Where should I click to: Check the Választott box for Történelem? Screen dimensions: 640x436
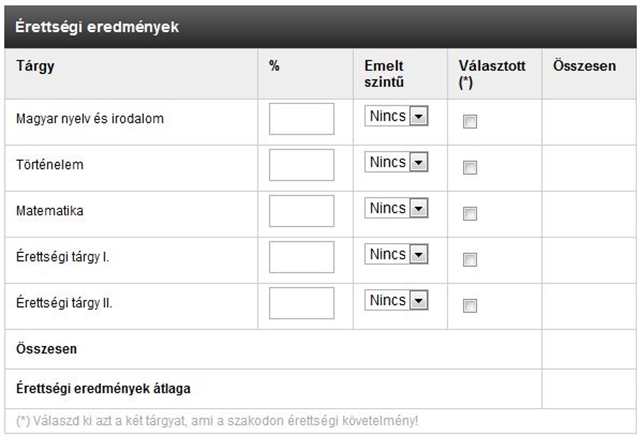tap(470, 167)
